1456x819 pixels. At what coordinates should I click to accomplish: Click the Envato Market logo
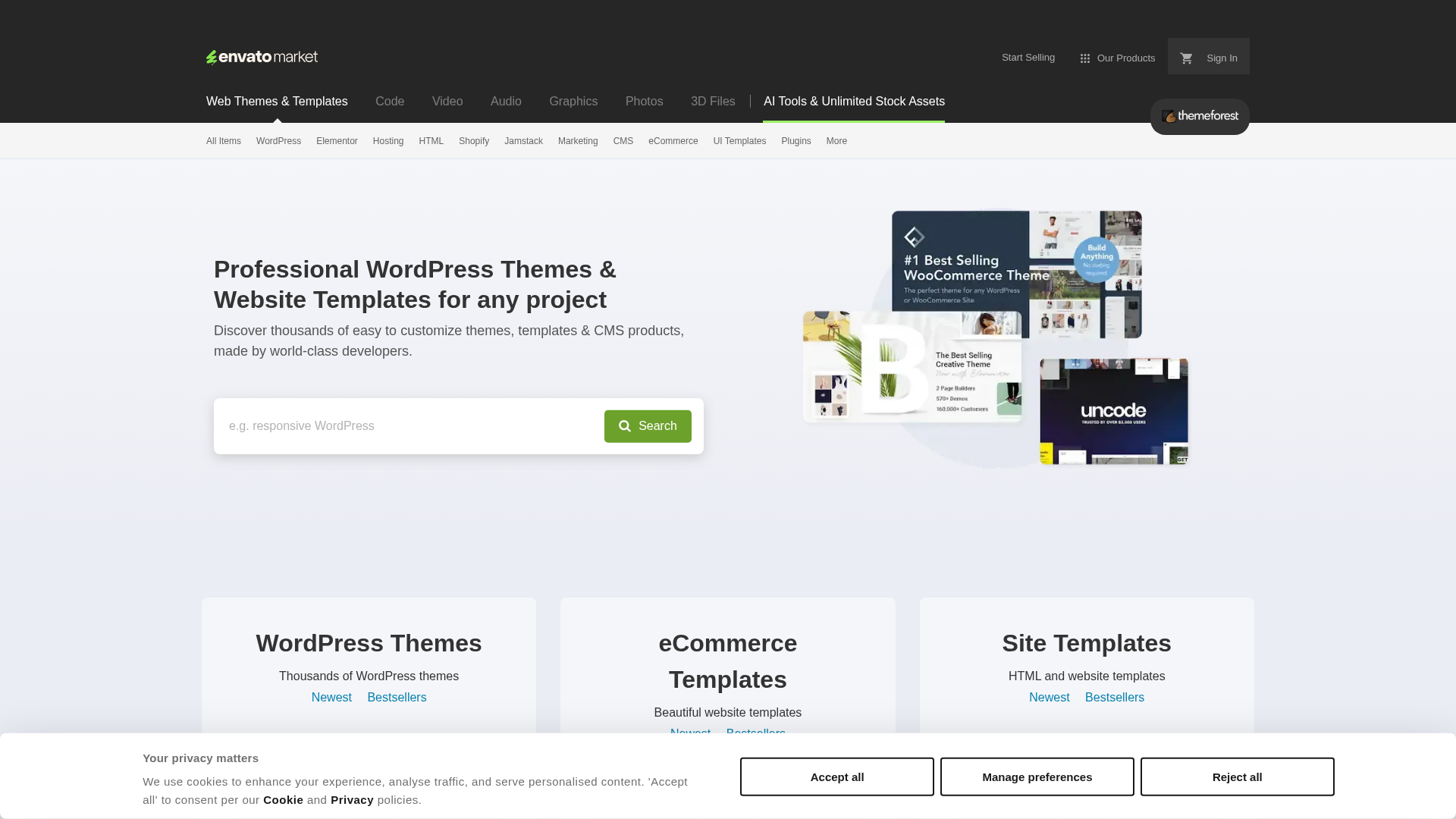point(262,58)
